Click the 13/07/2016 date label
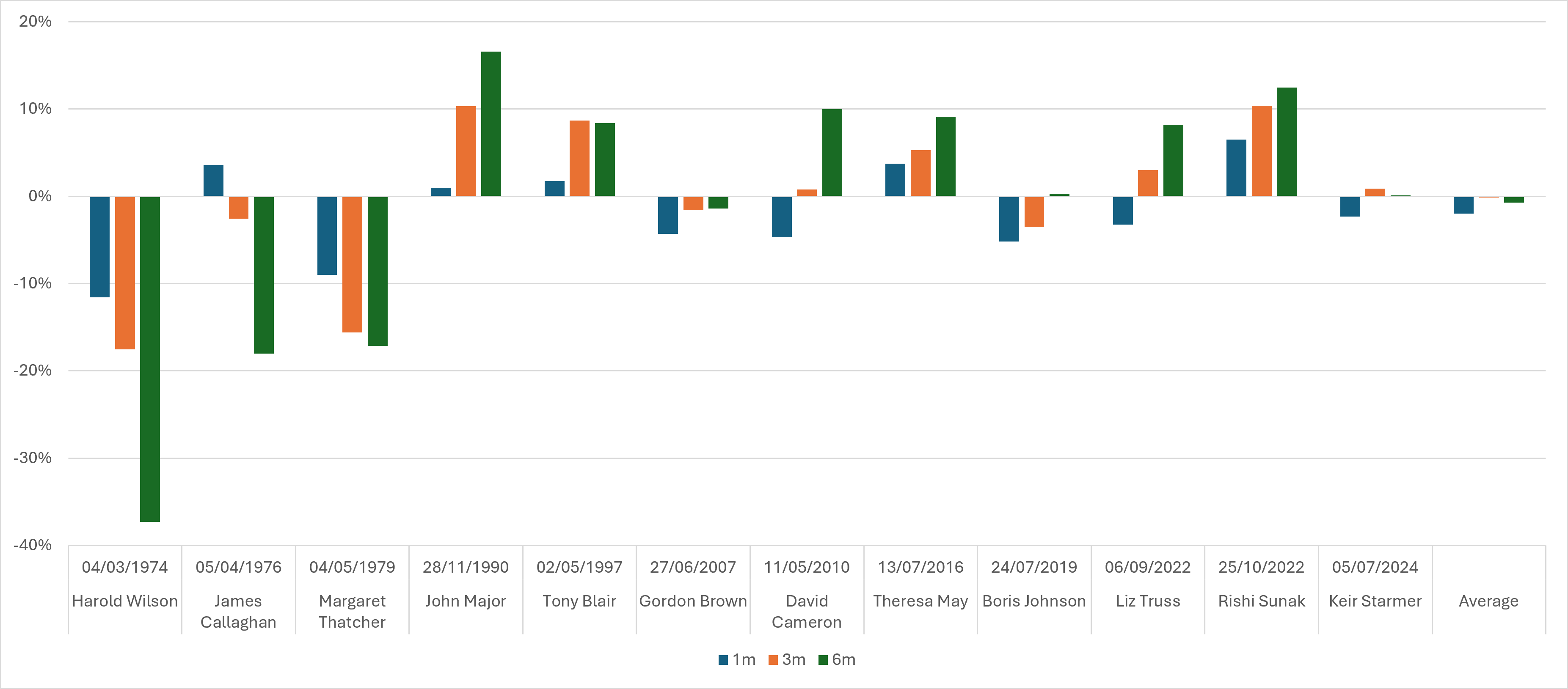Screen dimensions: 1568x689 (x=920, y=567)
